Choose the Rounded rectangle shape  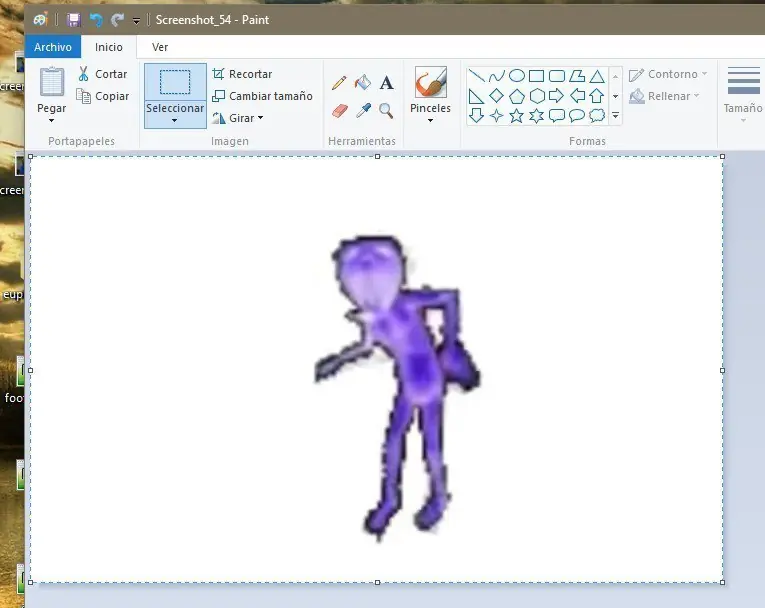557,76
